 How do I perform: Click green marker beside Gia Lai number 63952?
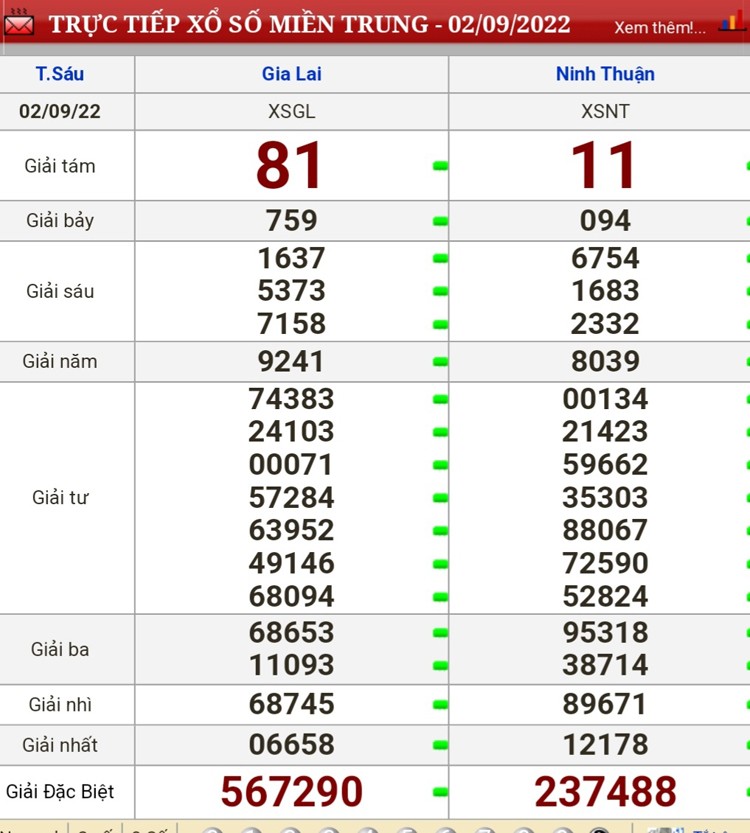(440, 531)
